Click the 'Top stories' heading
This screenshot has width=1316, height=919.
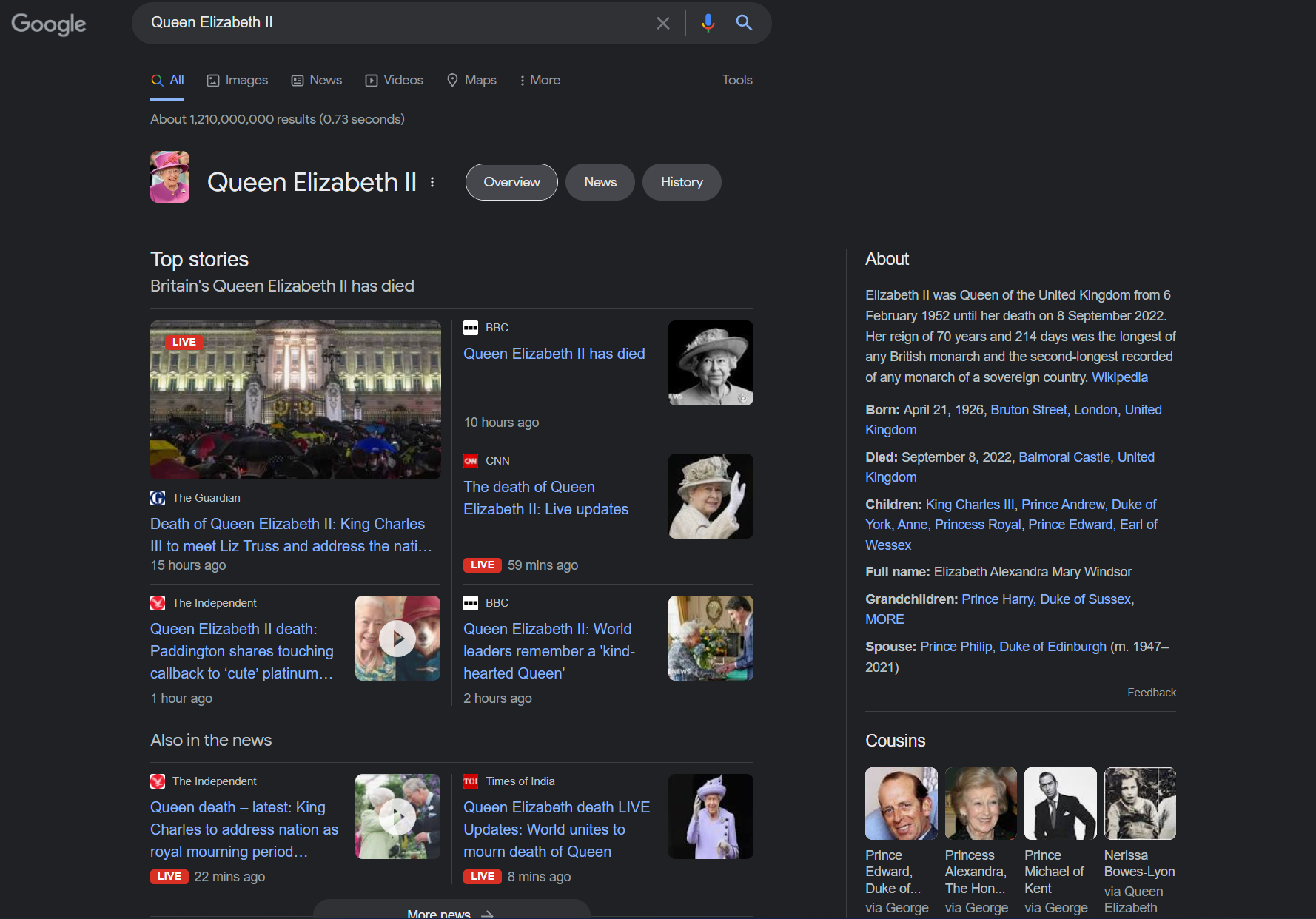pos(199,260)
